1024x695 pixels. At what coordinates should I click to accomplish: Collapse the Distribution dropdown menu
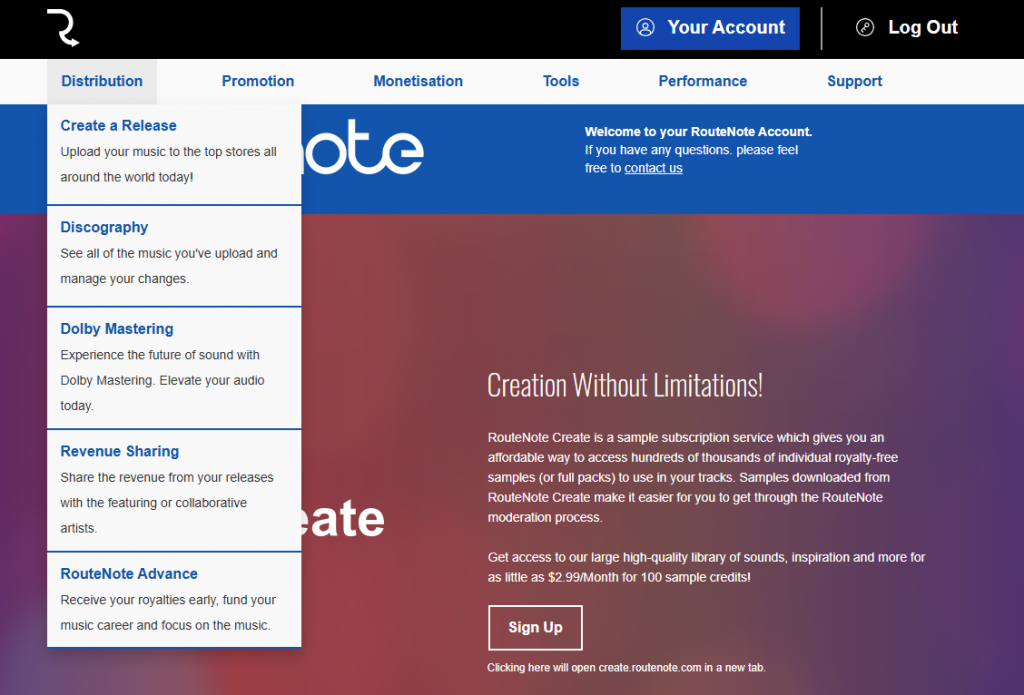coord(102,81)
